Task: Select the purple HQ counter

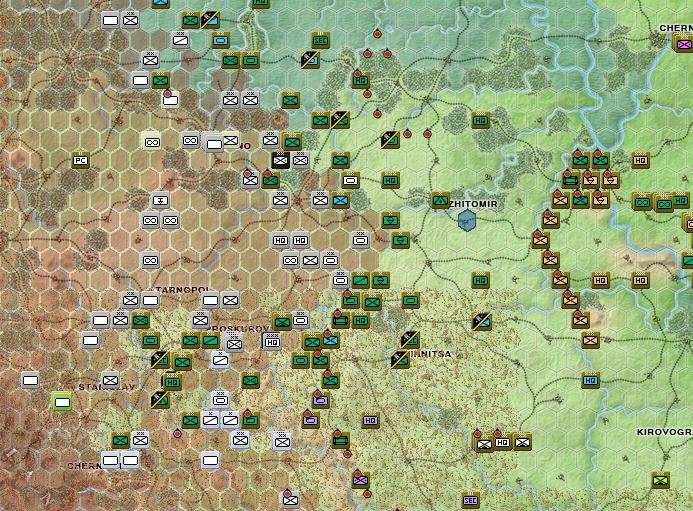Action: pyautogui.click(x=370, y=420)
